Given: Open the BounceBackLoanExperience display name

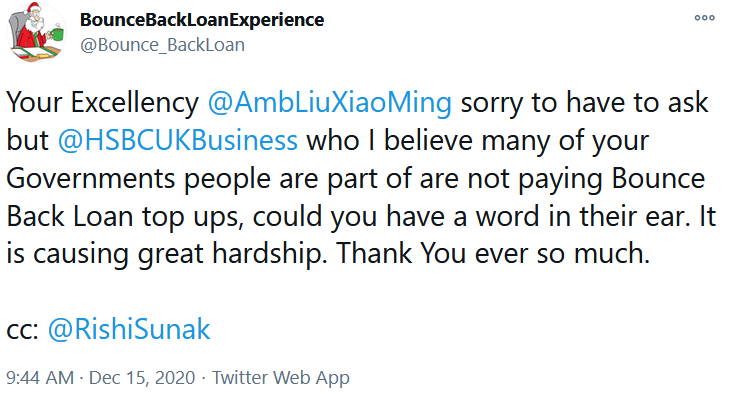Looking at the screenshot, I should pos(202,20).
